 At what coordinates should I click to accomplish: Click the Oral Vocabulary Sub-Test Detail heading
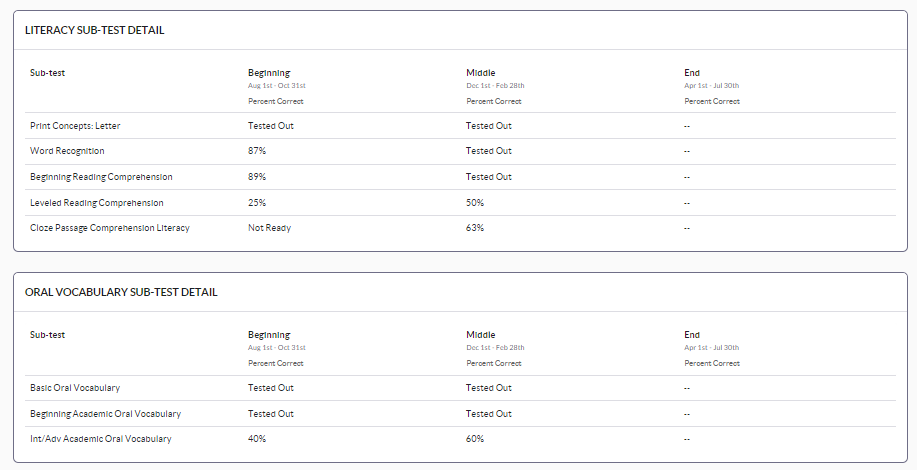pos(121,292)
